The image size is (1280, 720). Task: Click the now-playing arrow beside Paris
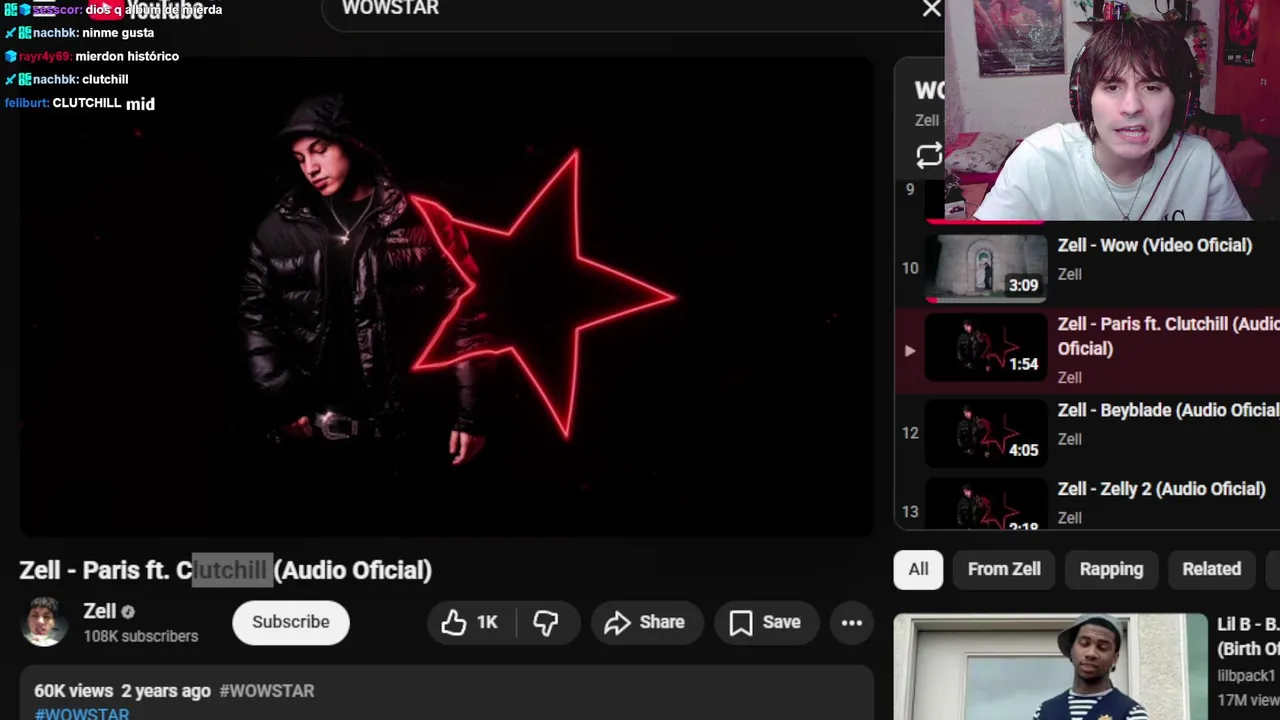click(909, 350)
